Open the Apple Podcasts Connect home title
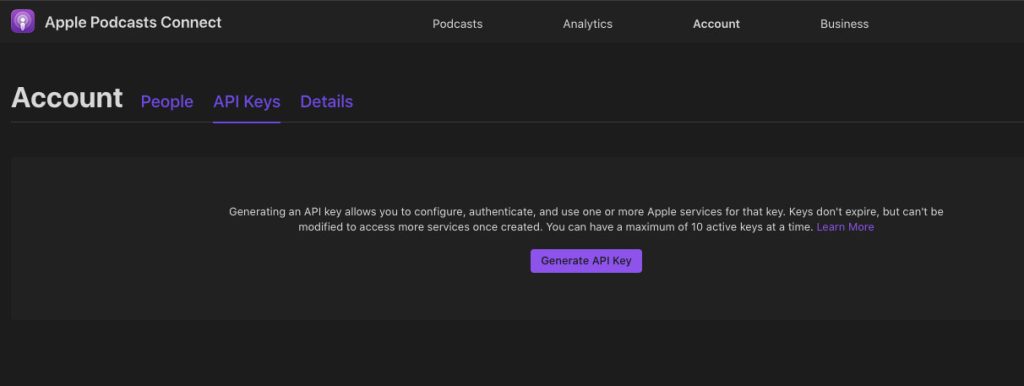The image size is (1024, 386). (133, 22)
